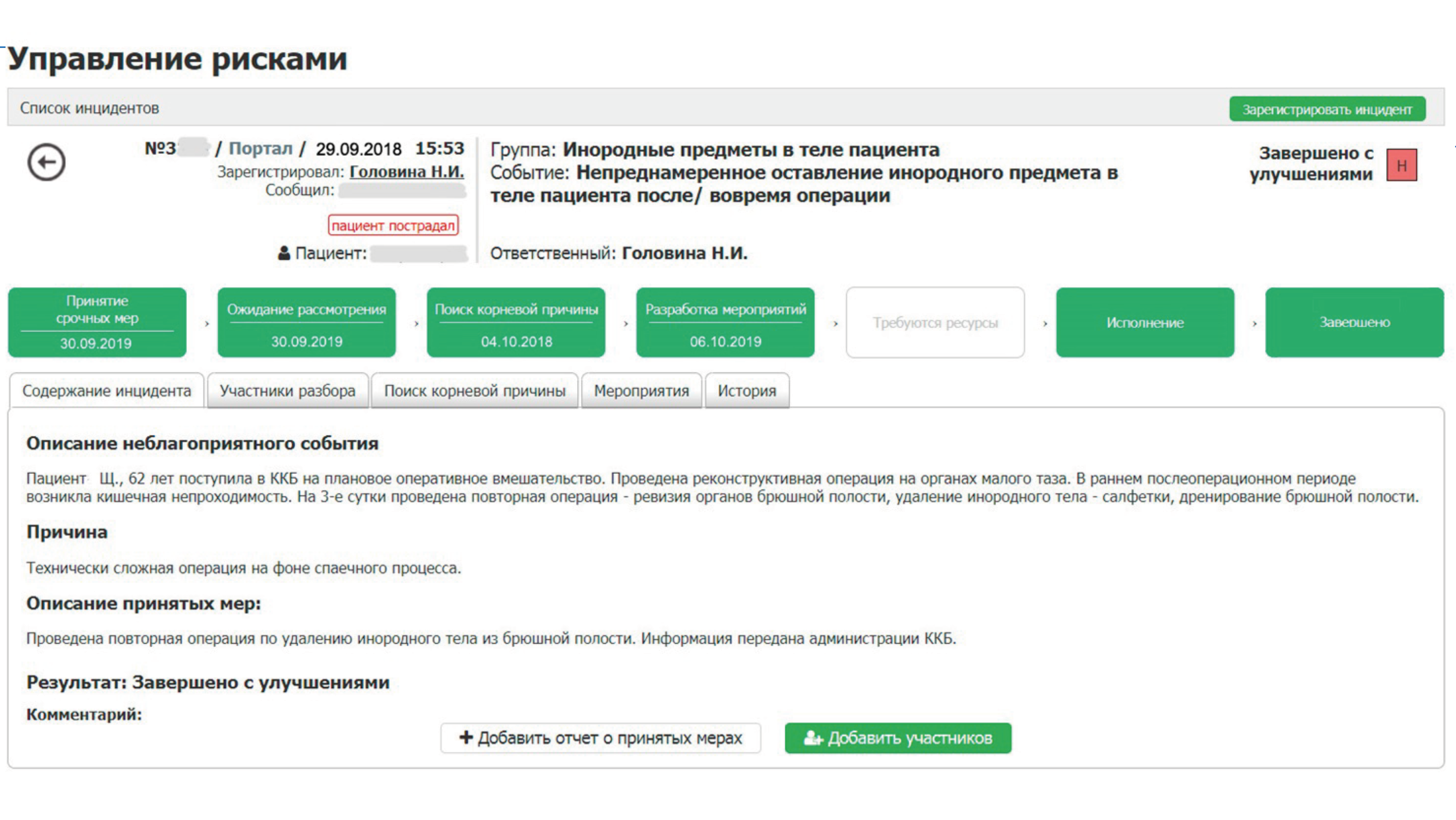Click the group Инородные предметы в теле пациента

(x=751, y=150)
